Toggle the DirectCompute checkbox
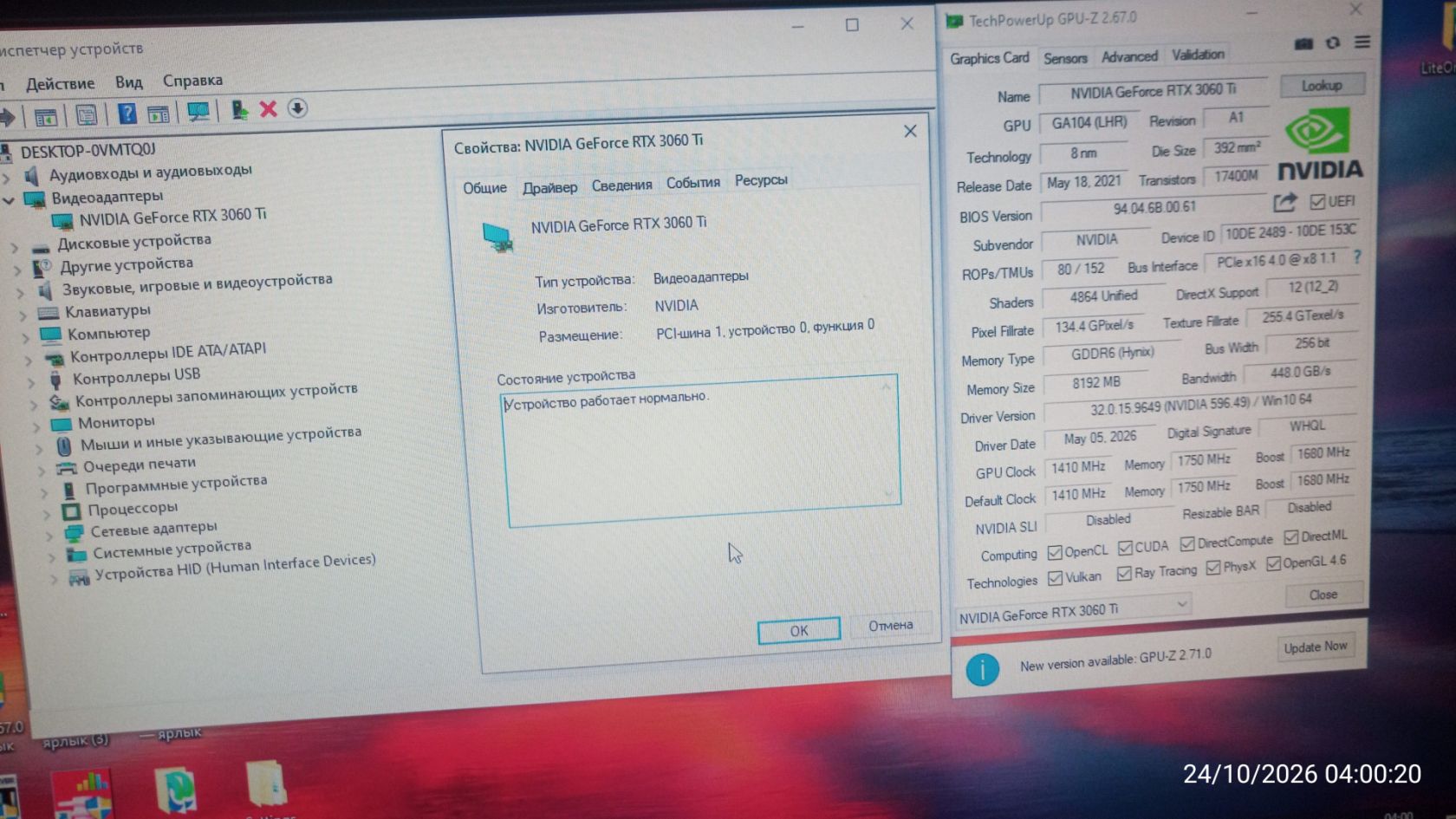1456x819 pixels. [1187, 544]
